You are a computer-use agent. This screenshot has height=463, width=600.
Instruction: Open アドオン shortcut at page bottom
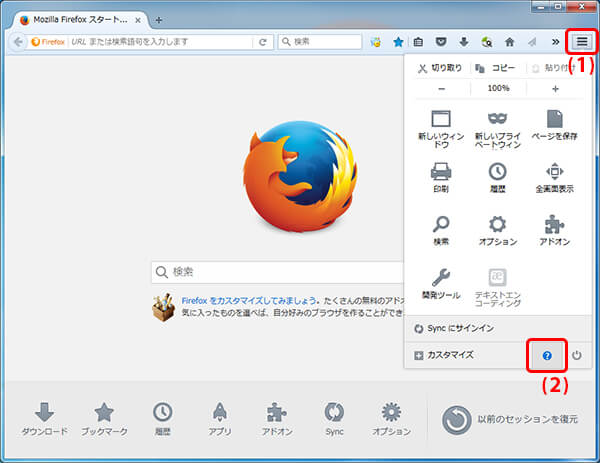tap(277, 419)
